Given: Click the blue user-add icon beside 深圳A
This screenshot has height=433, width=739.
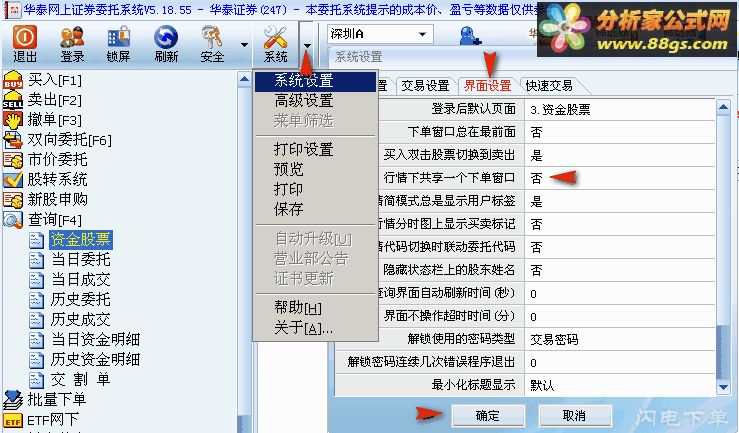Looking at the screenshot, I should [x=470, y=35].
